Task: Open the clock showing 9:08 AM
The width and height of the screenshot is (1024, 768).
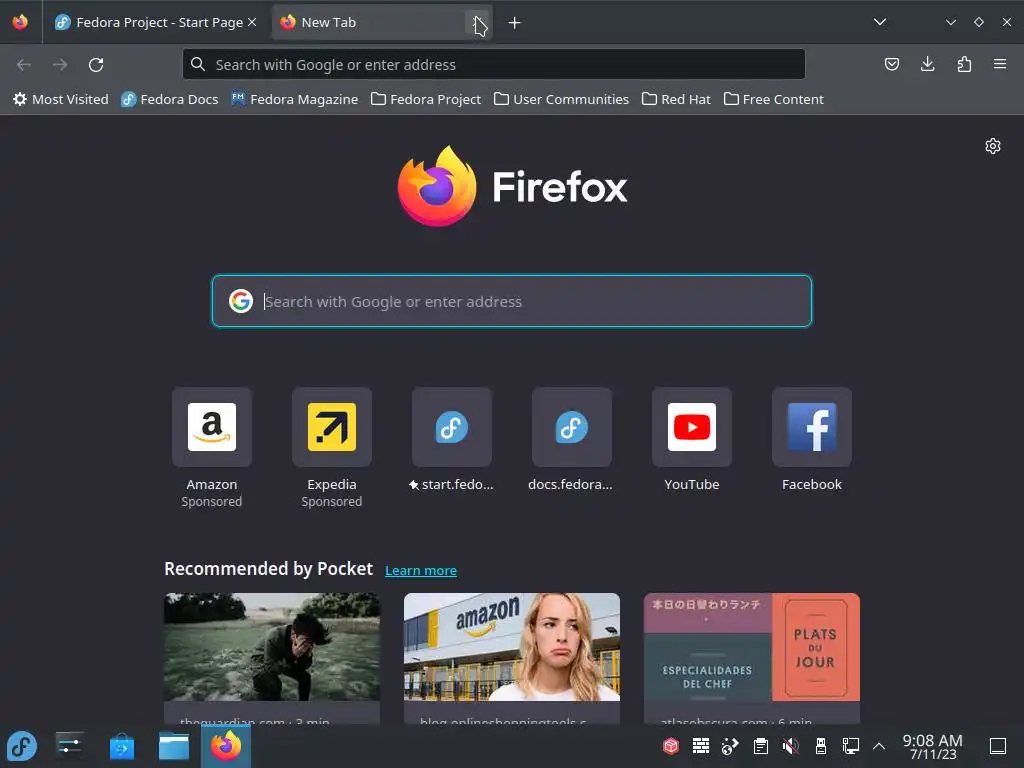Action: click(x=933, y=746)
